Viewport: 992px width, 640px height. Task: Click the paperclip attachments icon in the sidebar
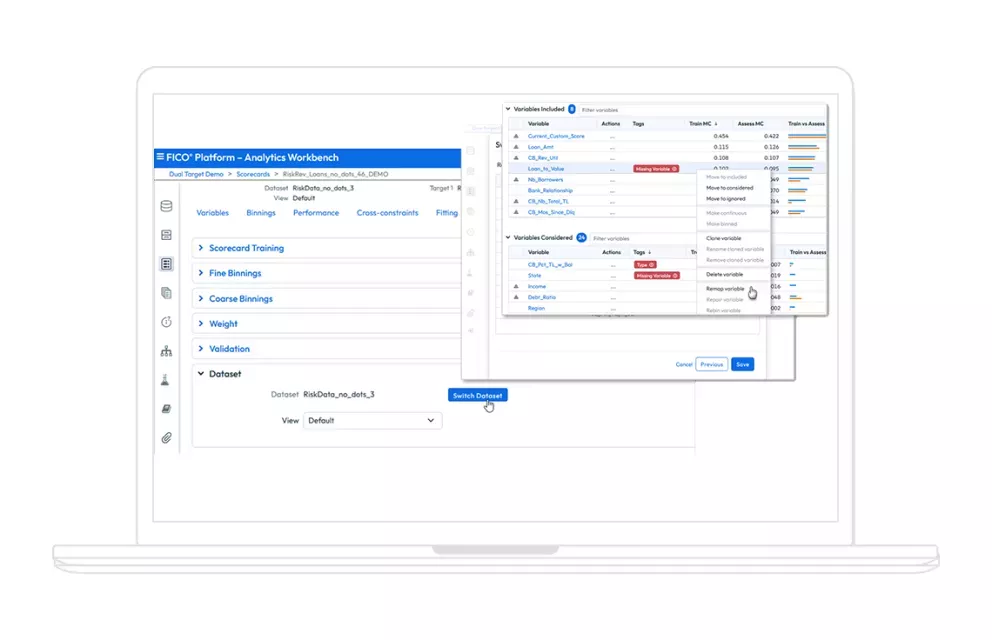(165, 437)
